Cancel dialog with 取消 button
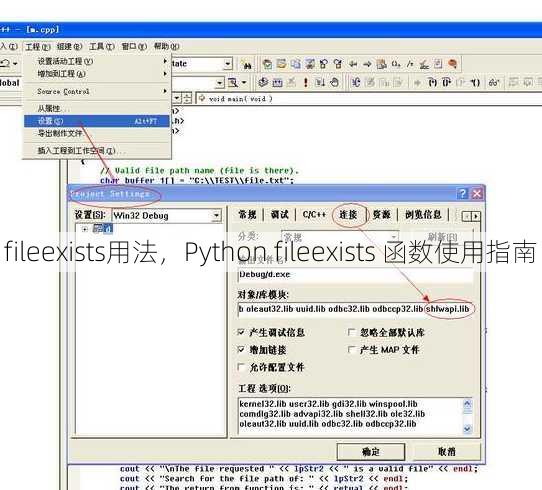 click(x=447, y=452)
